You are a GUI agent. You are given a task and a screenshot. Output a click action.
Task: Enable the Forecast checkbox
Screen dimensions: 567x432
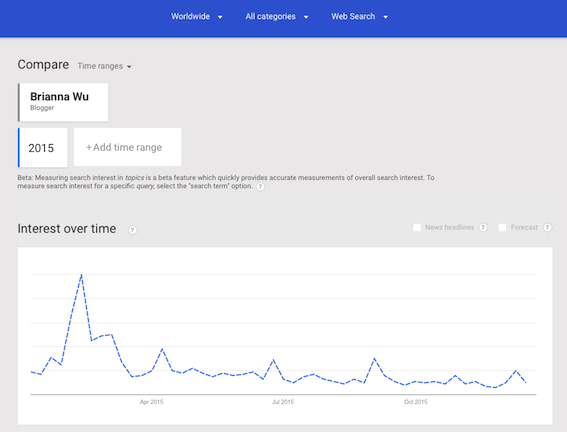point(502,227)
